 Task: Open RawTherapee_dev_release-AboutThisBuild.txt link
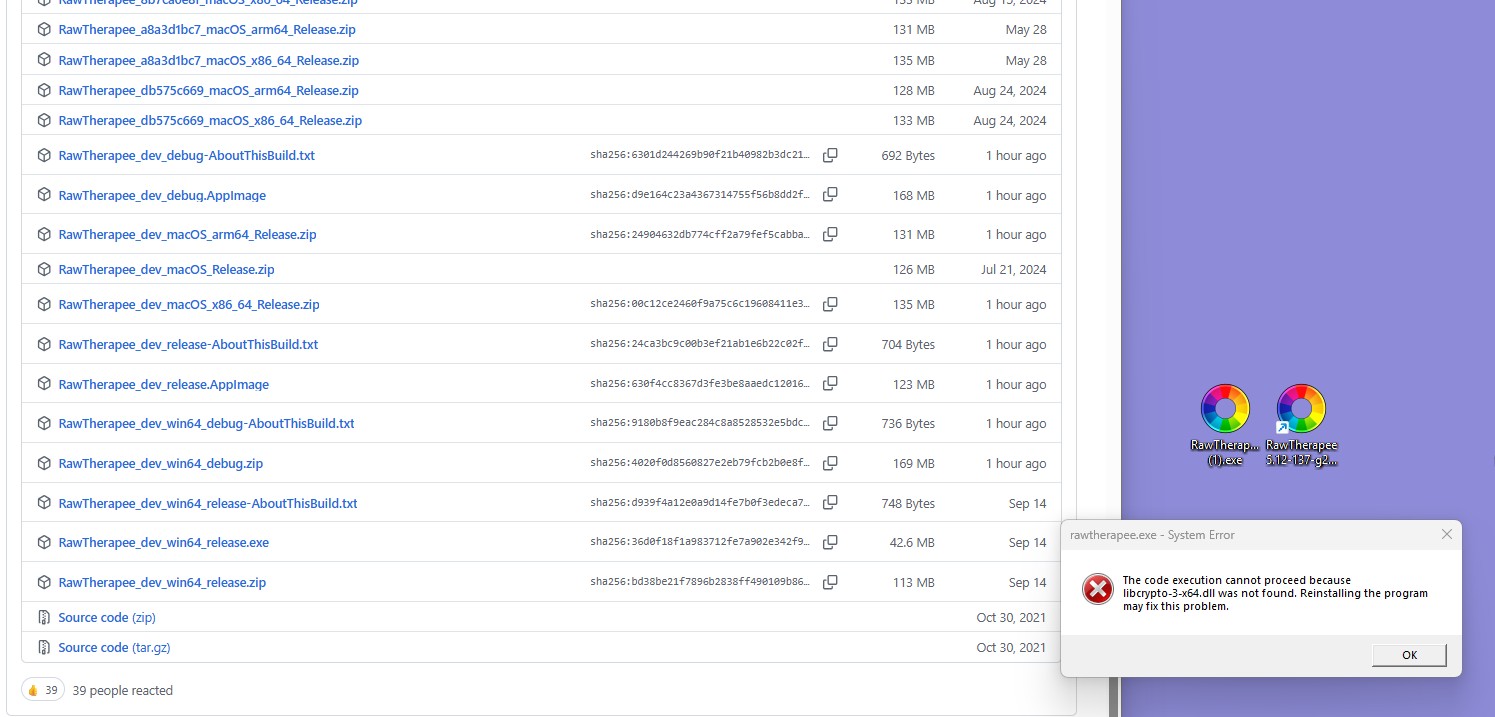pyautogui.click(x=189, y=345)
